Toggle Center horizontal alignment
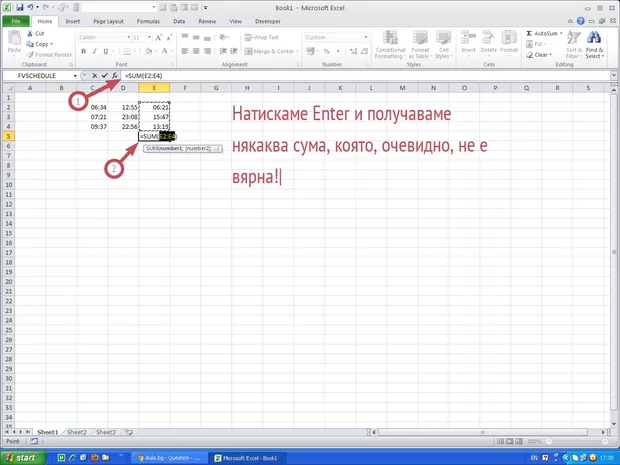Image resolution: width=620 pixels, height=465 pixels. pos(196,51)
